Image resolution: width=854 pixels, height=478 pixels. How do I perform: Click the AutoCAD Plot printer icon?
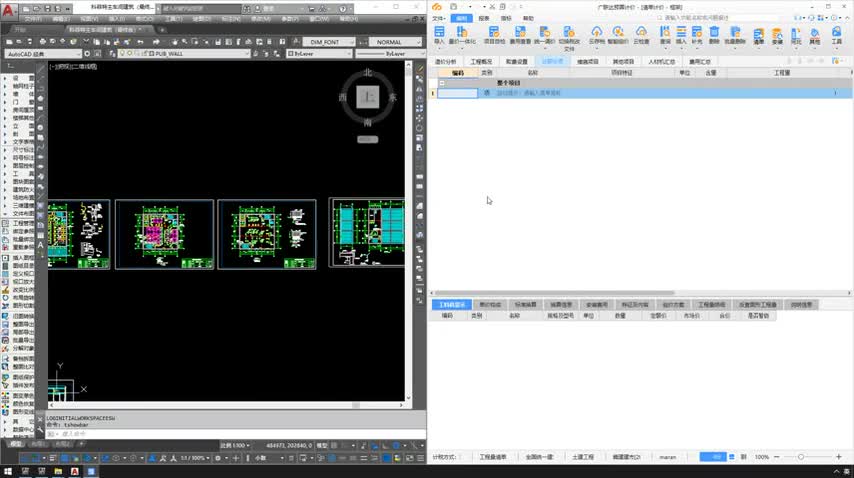(x=42, y=42)
